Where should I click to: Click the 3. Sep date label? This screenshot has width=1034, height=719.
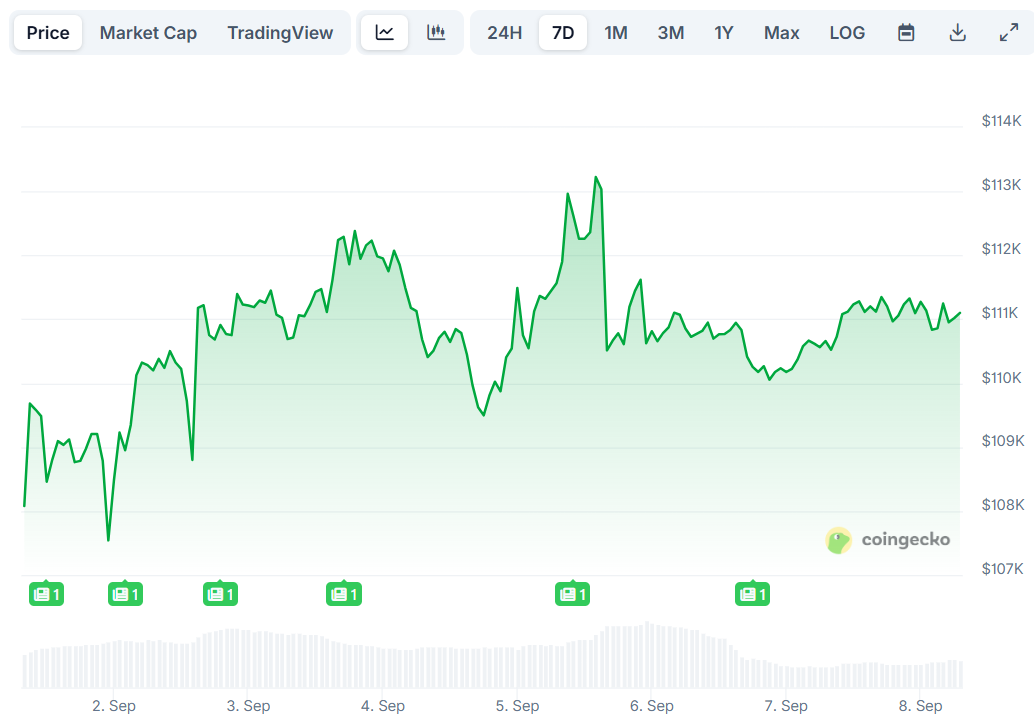click(249, 706)
